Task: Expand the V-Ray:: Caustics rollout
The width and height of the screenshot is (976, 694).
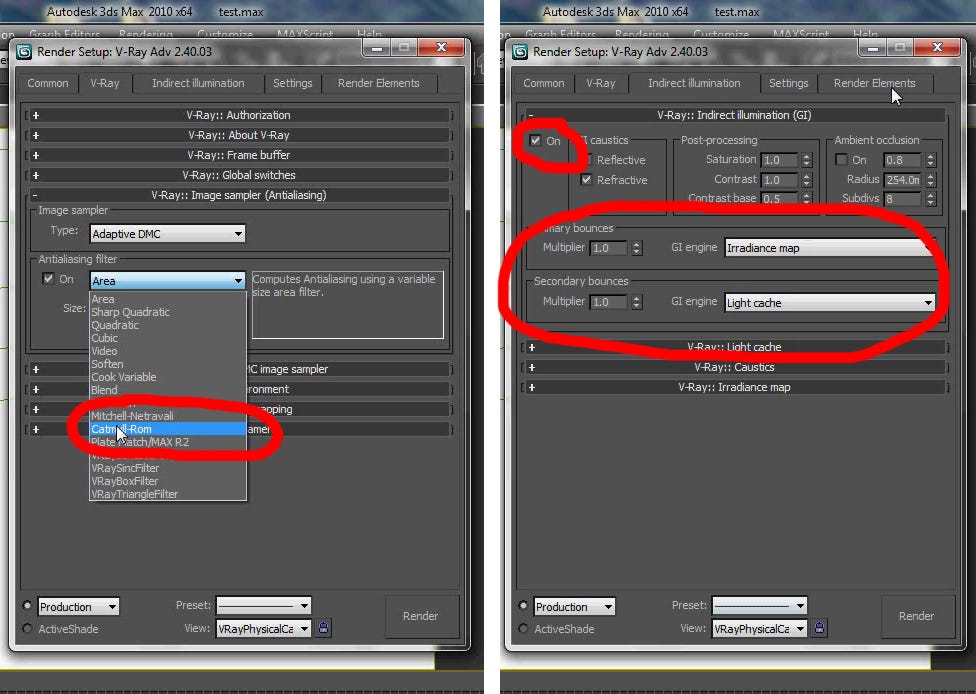Action: tap(734, 367)
